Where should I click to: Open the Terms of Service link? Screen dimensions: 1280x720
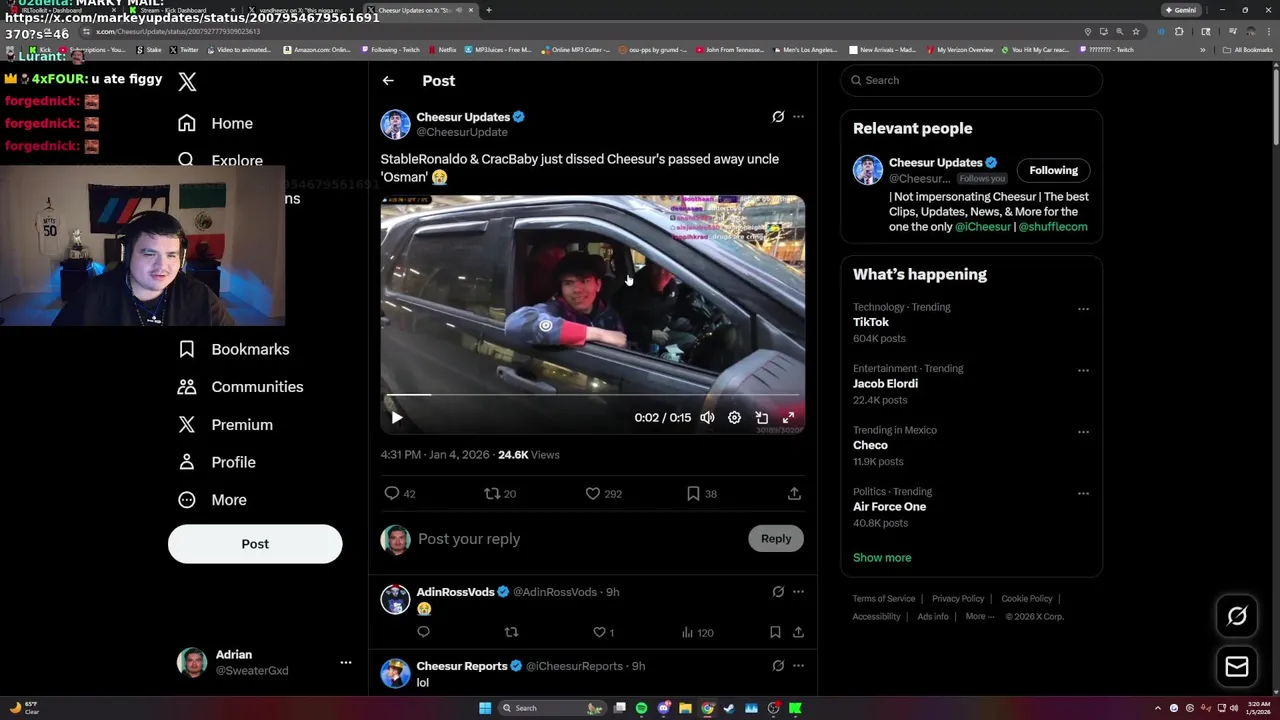coord(884,599)
